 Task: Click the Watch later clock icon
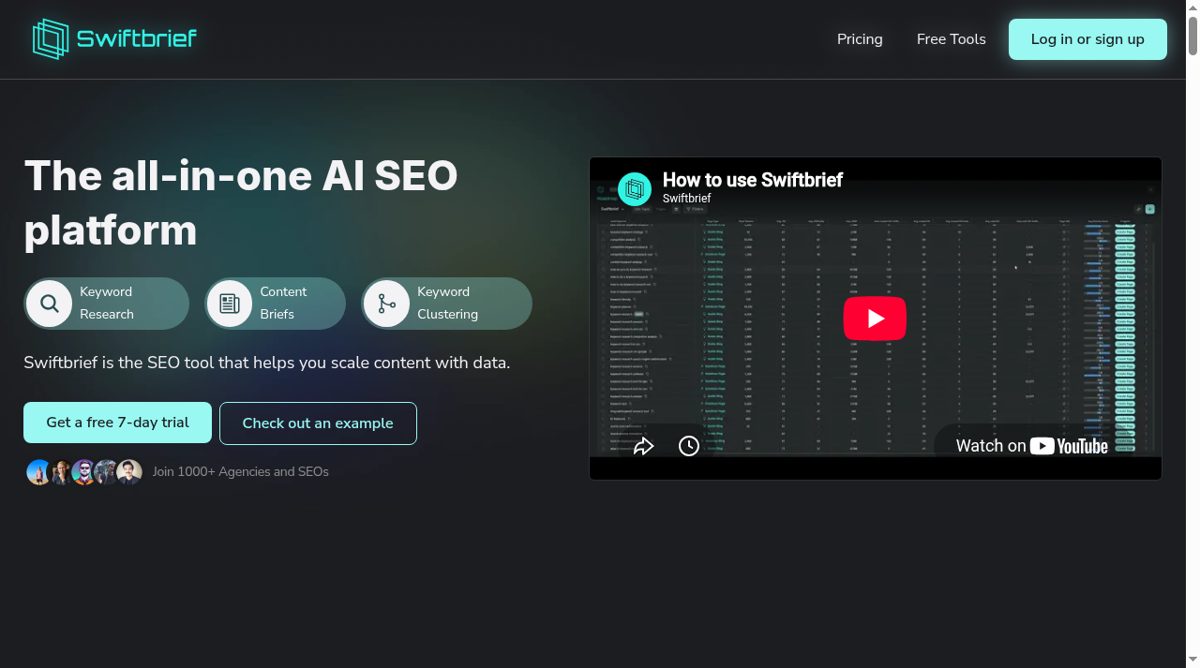(x=689, y=446)
